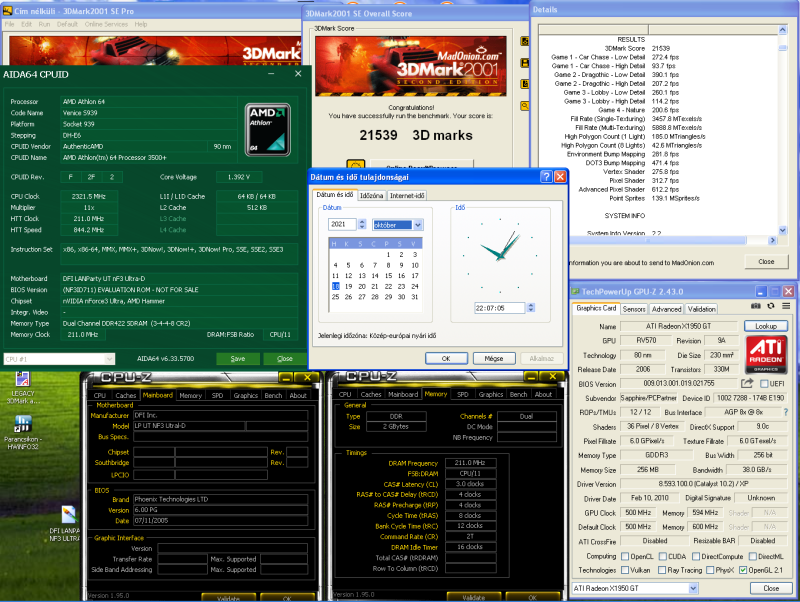Click the yellow save disk icon in 3DMark score window
The width and height of the screenshot is (800, 602).
524,63
